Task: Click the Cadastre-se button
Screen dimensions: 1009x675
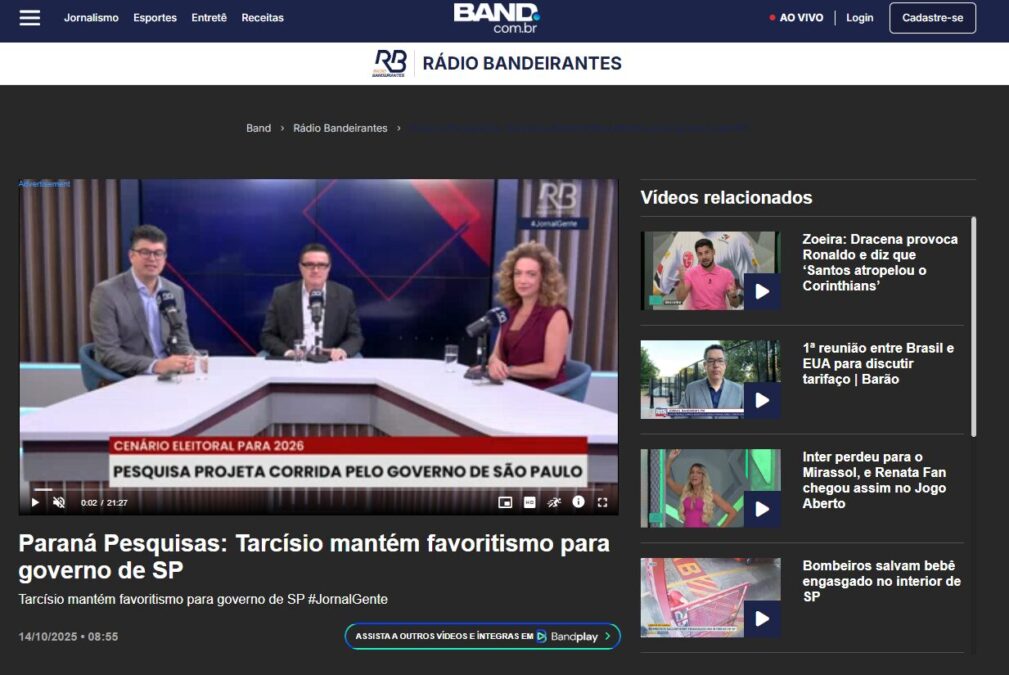Action: click(932, 18)
